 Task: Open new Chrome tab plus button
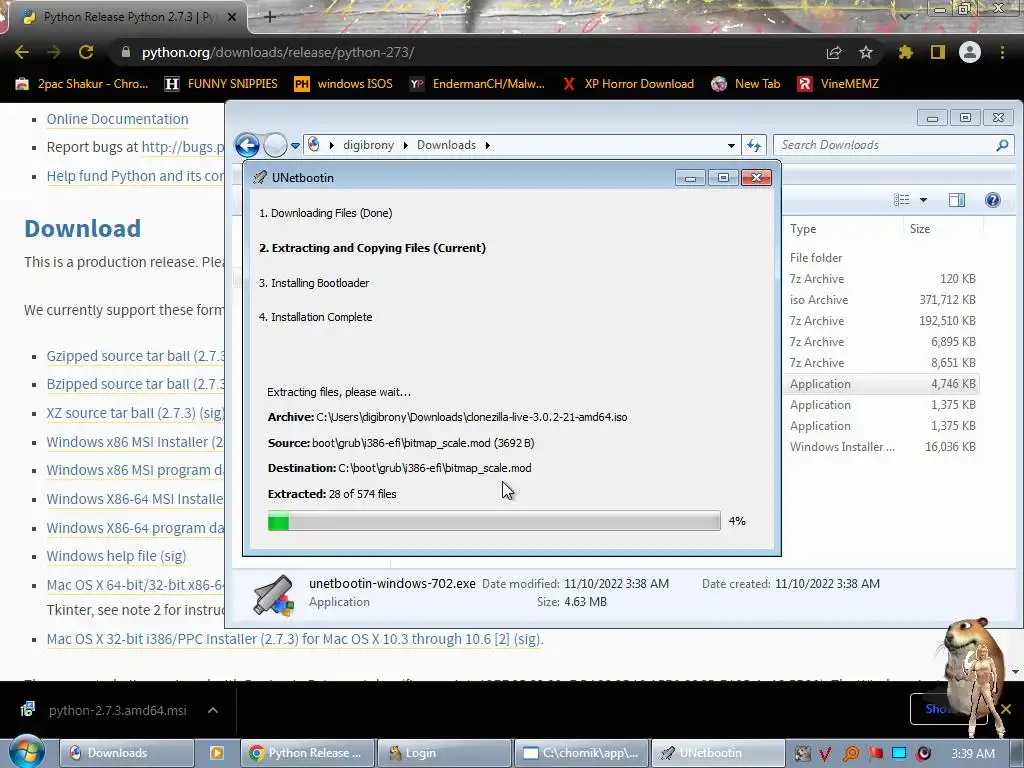270,17
